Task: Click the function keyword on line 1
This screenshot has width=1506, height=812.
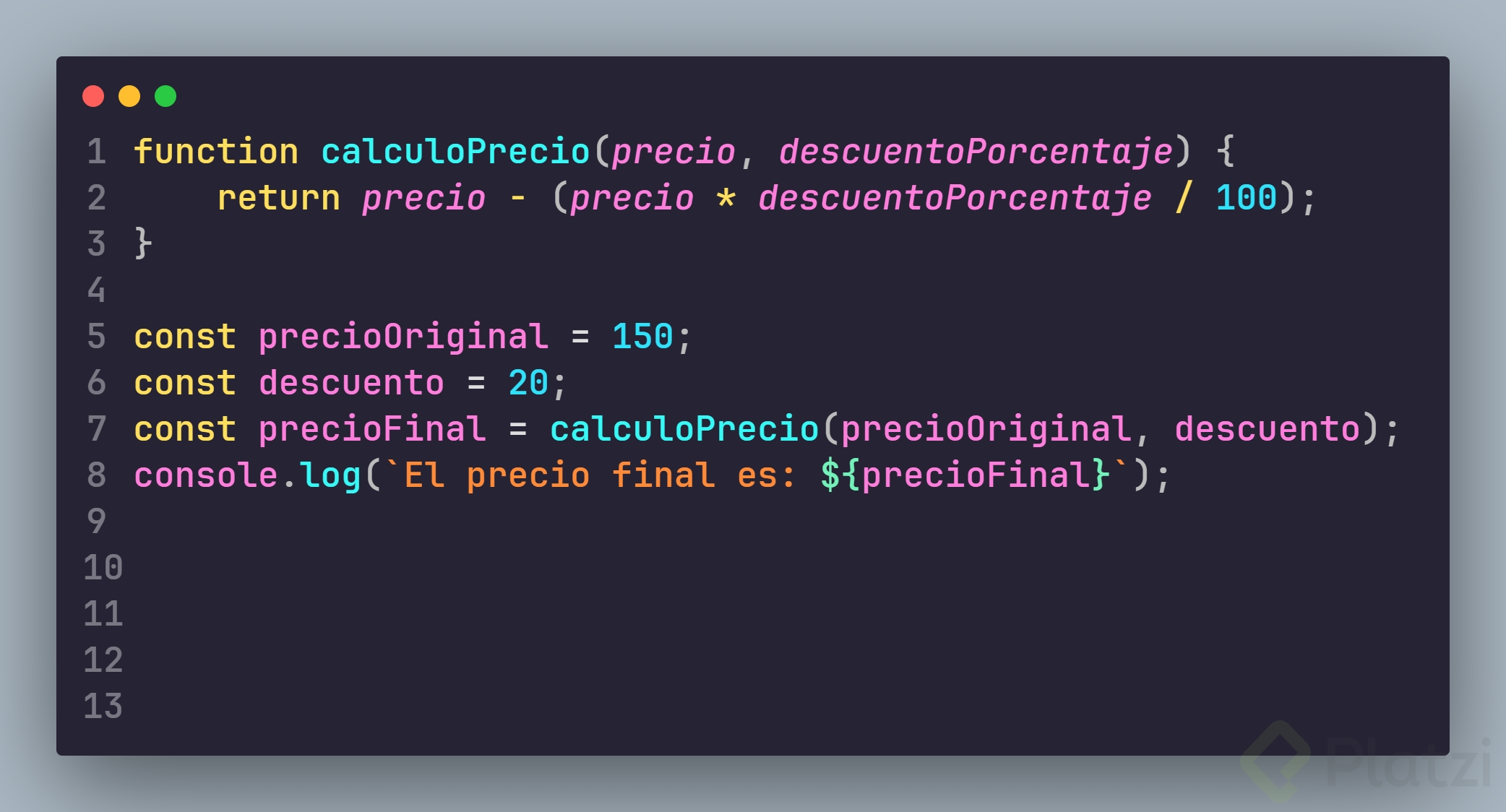Action: click(216, 152)
